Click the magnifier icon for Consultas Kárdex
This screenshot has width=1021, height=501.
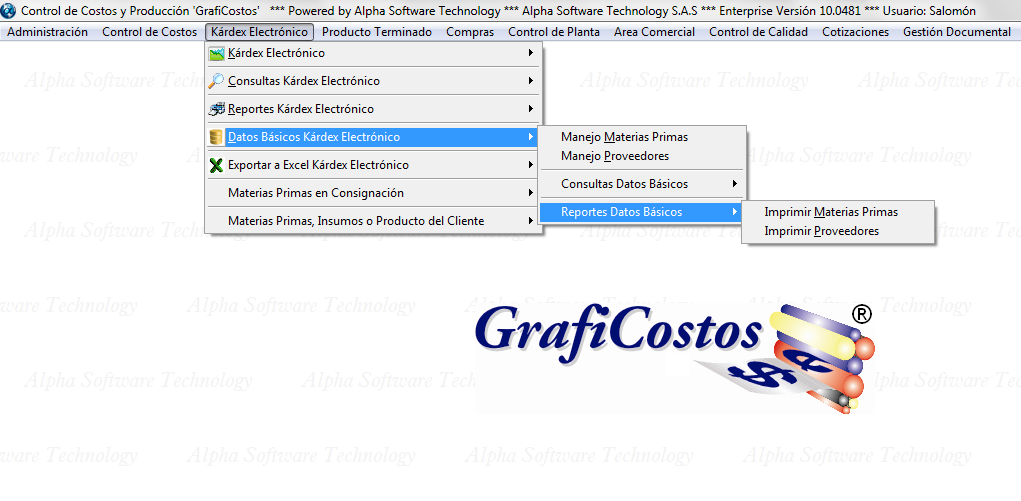click(217, 81)
